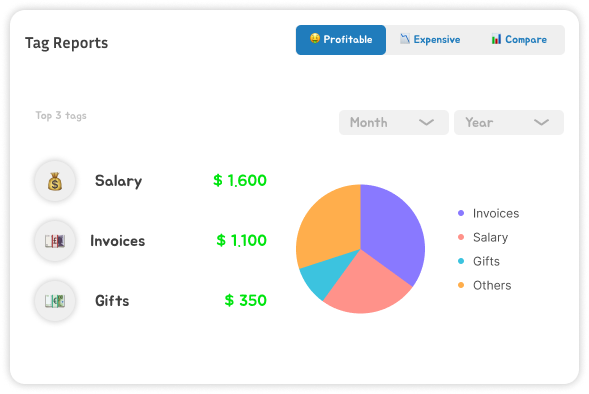Click the blue Gifts legend dot
The height and width of the screenshot is (394, 589).
(x=461, y=261)
